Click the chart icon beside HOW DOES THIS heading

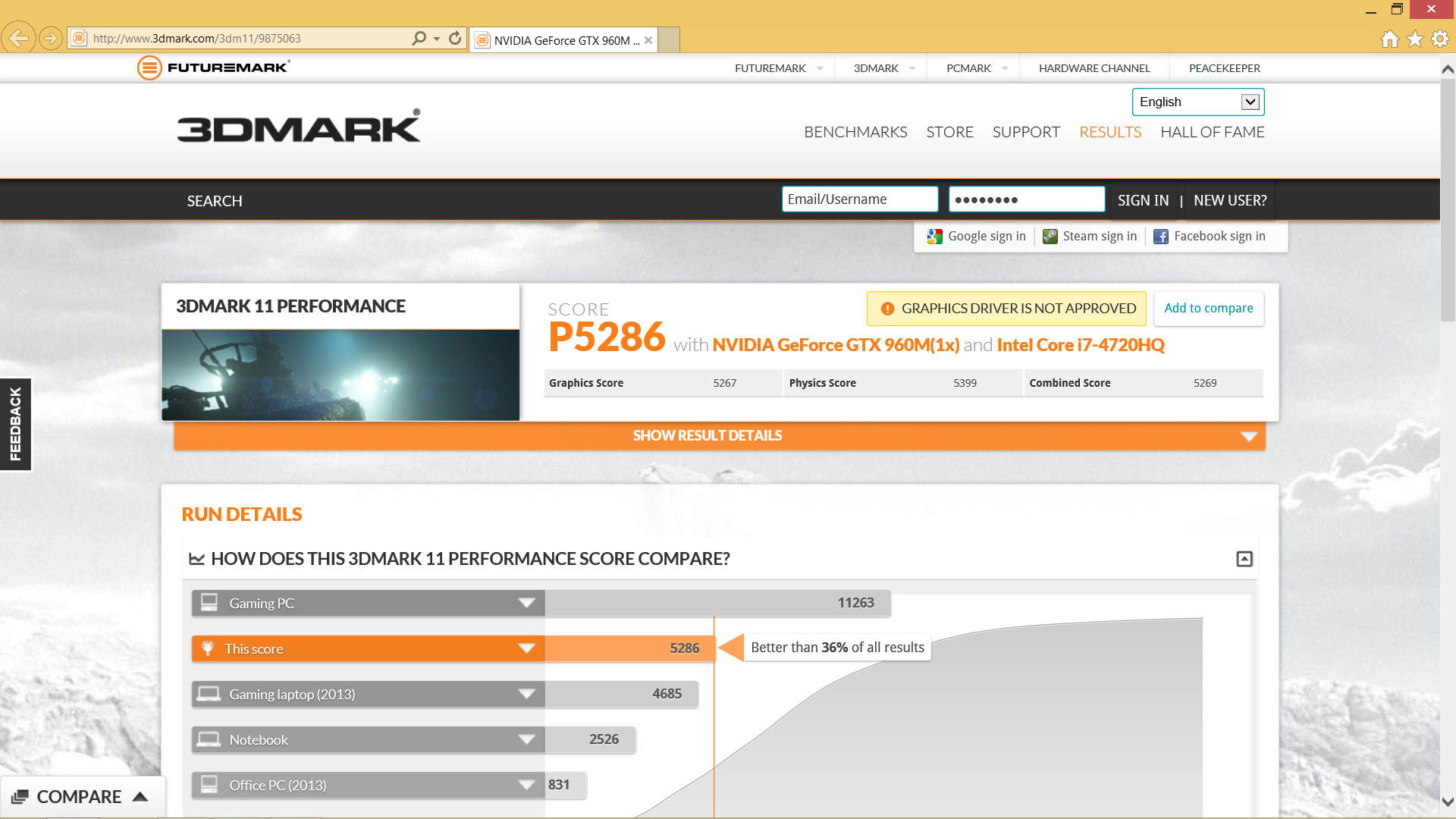coord(197,559)
